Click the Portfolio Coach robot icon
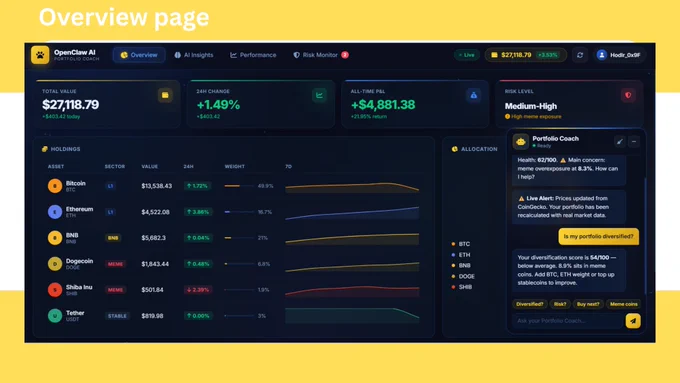The image size is (680, 383). [521, 141]
